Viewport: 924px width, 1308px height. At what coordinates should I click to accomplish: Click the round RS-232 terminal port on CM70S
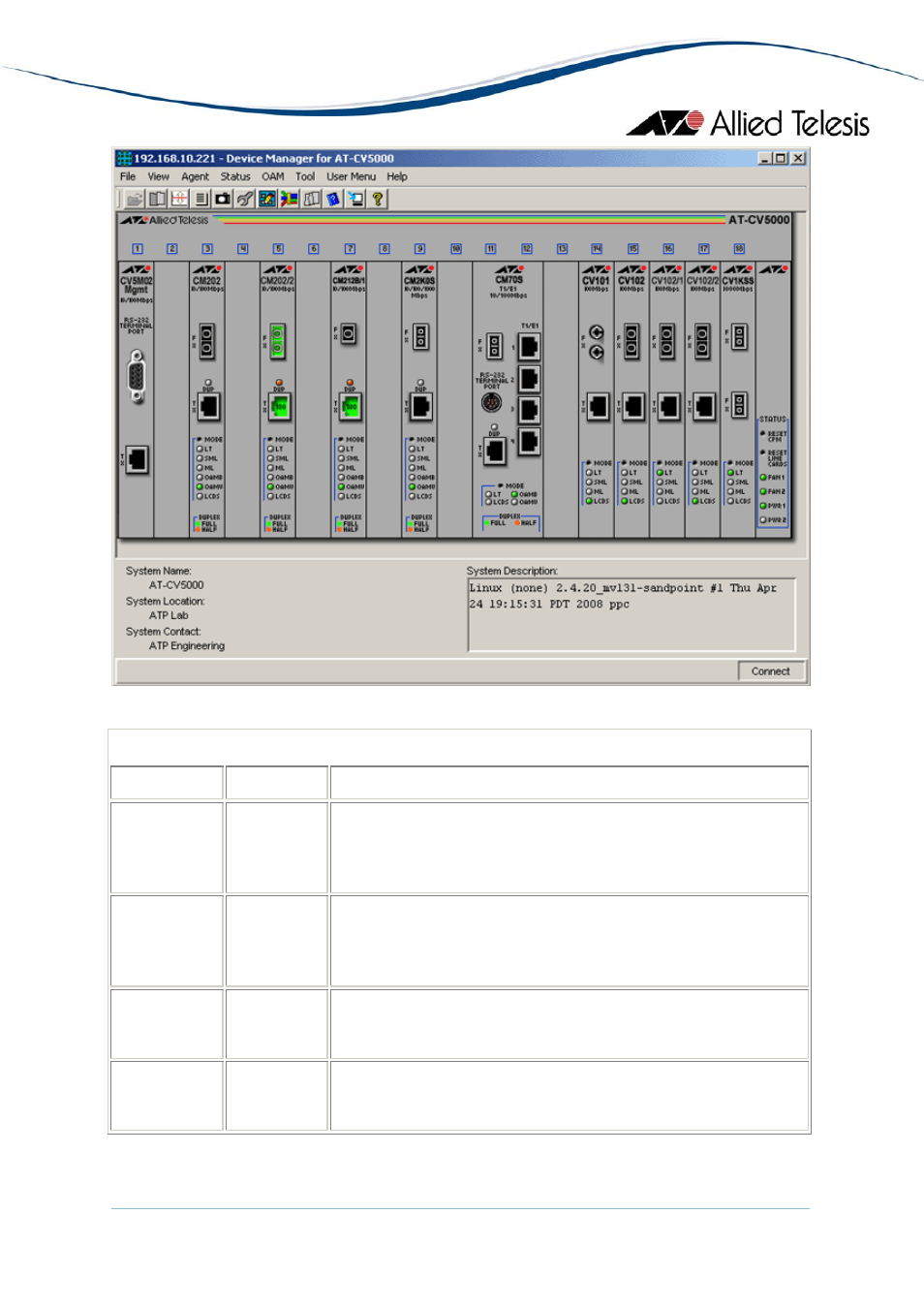coord(492,402)
